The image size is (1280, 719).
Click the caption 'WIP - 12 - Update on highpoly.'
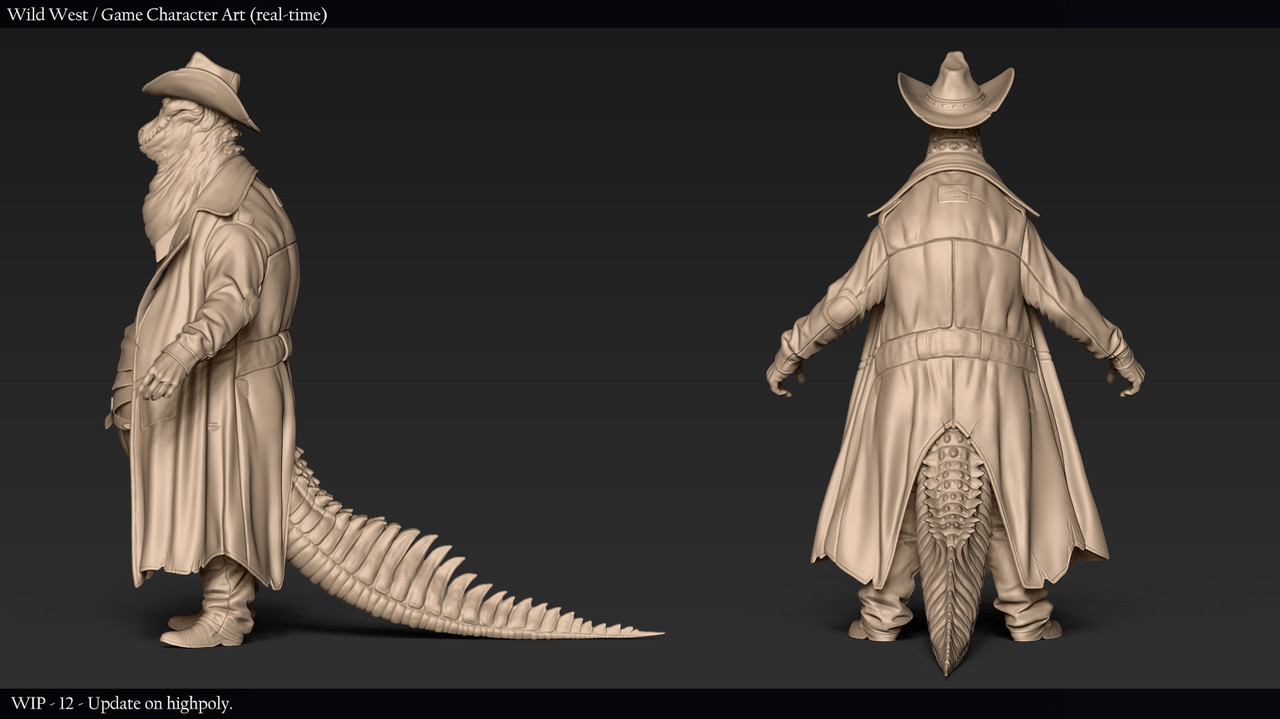tap(122, 704)
